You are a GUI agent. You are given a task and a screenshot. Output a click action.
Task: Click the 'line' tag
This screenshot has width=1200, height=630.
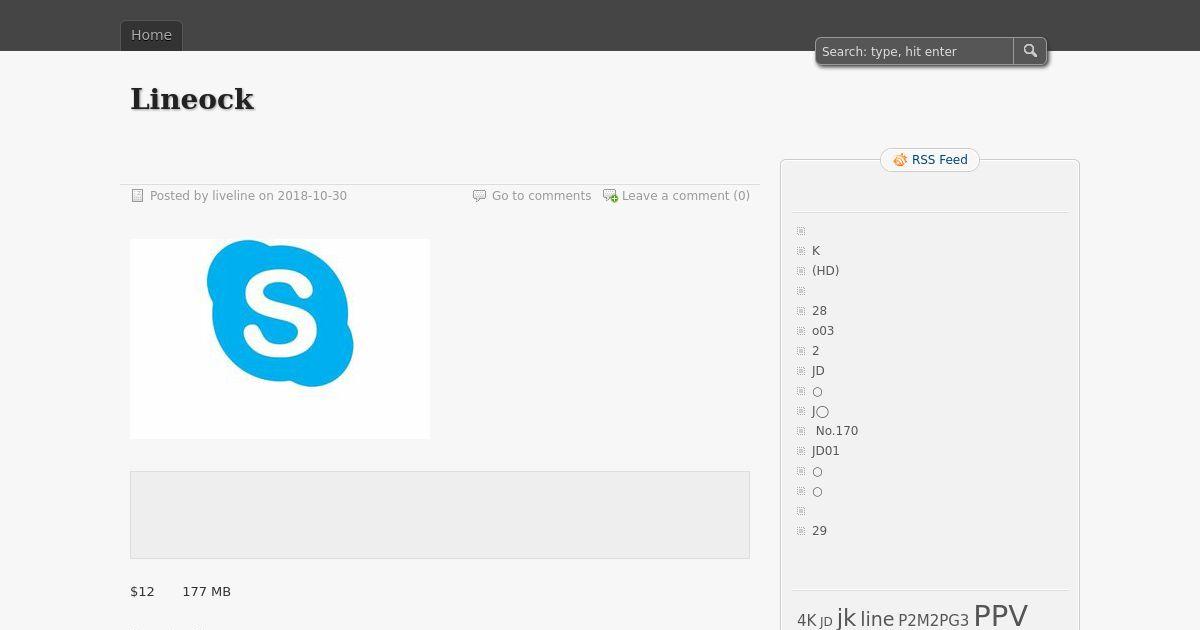pos(877,619)
